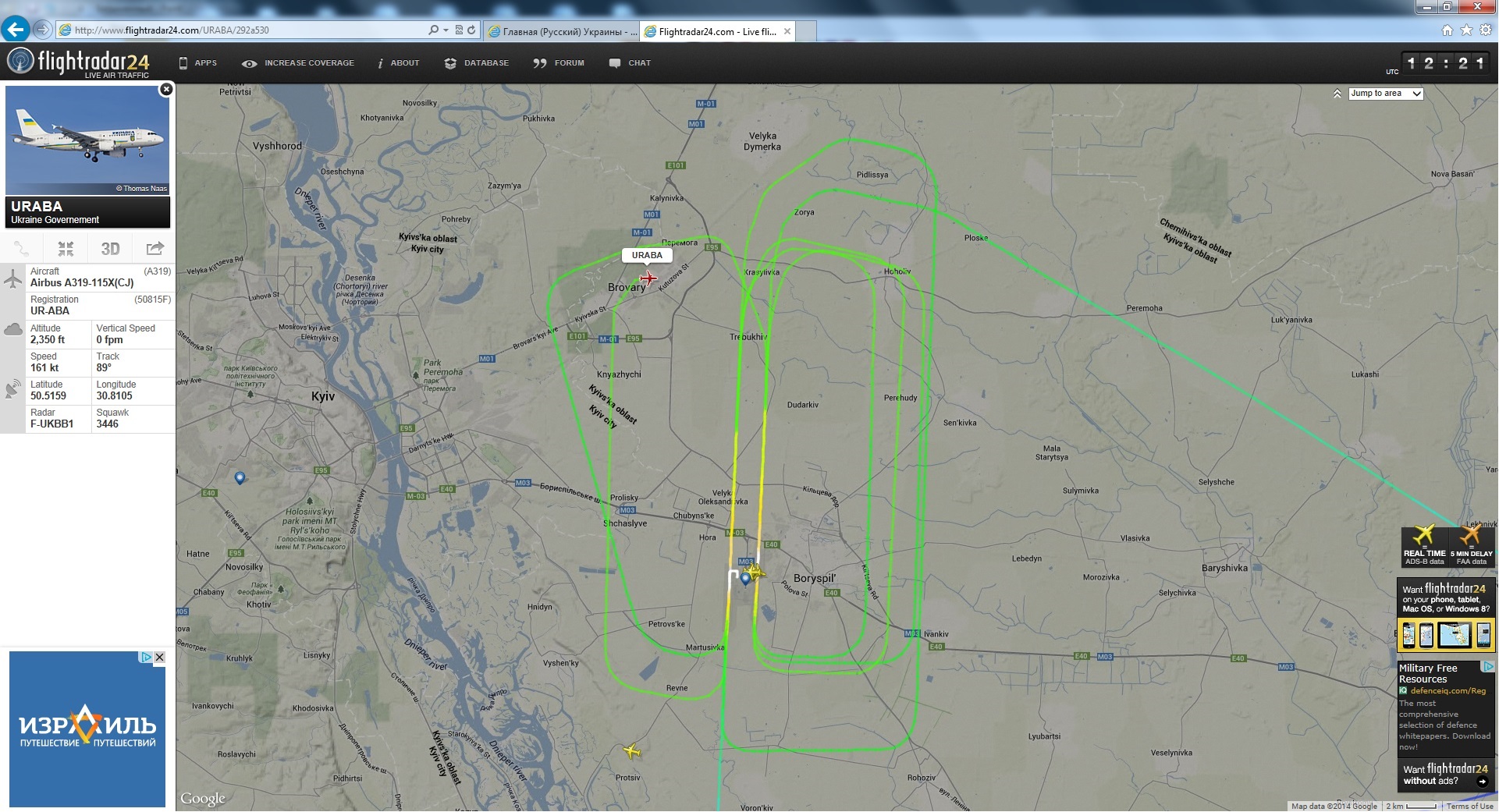Open the APPS menu
Image resolution: width=1499 pixels, height=812 pixels.
197,63
